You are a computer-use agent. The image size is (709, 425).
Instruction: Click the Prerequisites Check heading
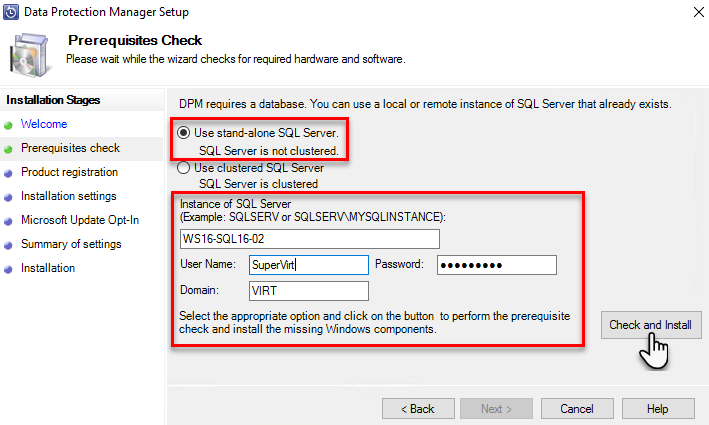tap(135, 40)
